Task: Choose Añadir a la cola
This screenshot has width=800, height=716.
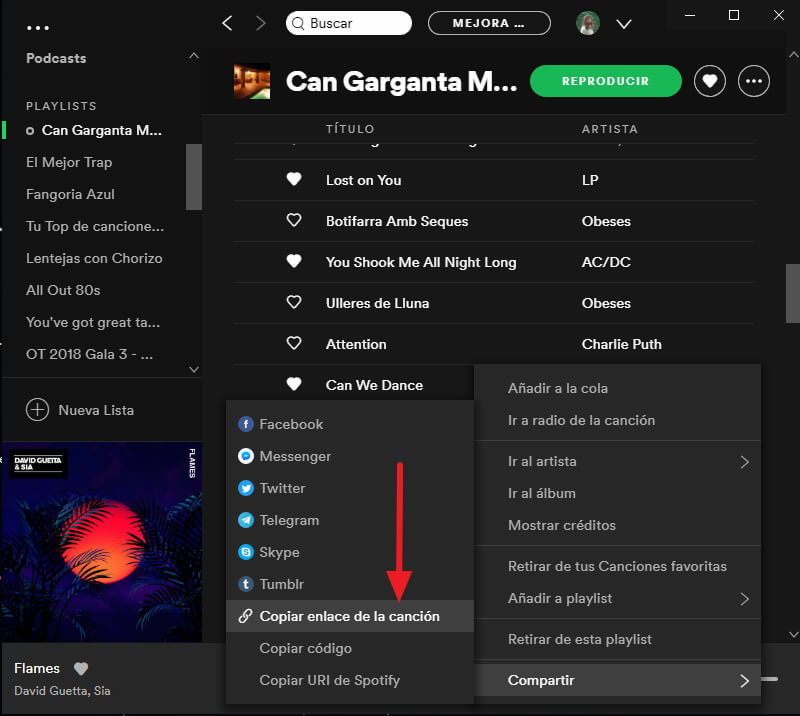Action: tap(617, 388)
